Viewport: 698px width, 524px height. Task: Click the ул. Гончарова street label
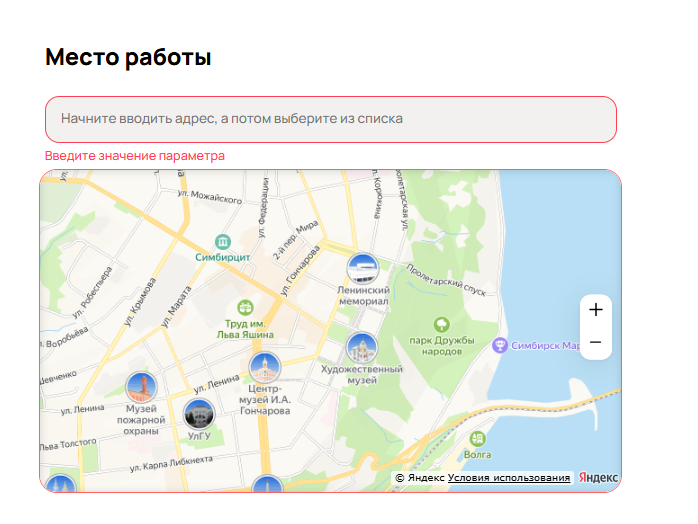click(300, 270)
